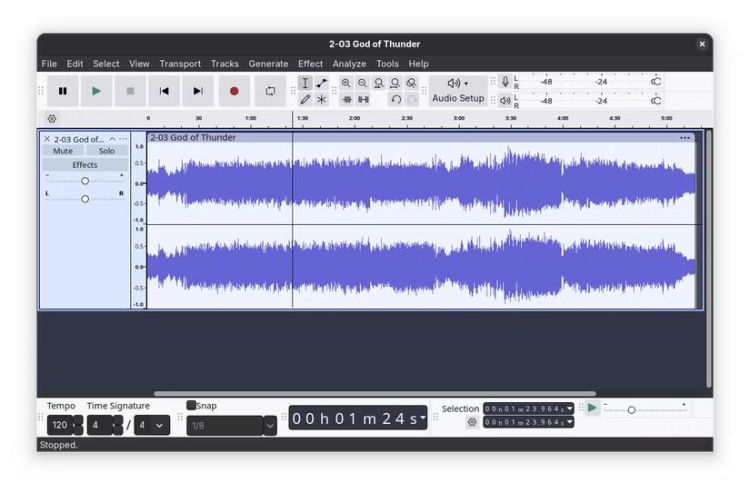The height and width of the screenshot is (492, 750).
Task: Open the Audio Setup dropdown
Action: point(458,91)
